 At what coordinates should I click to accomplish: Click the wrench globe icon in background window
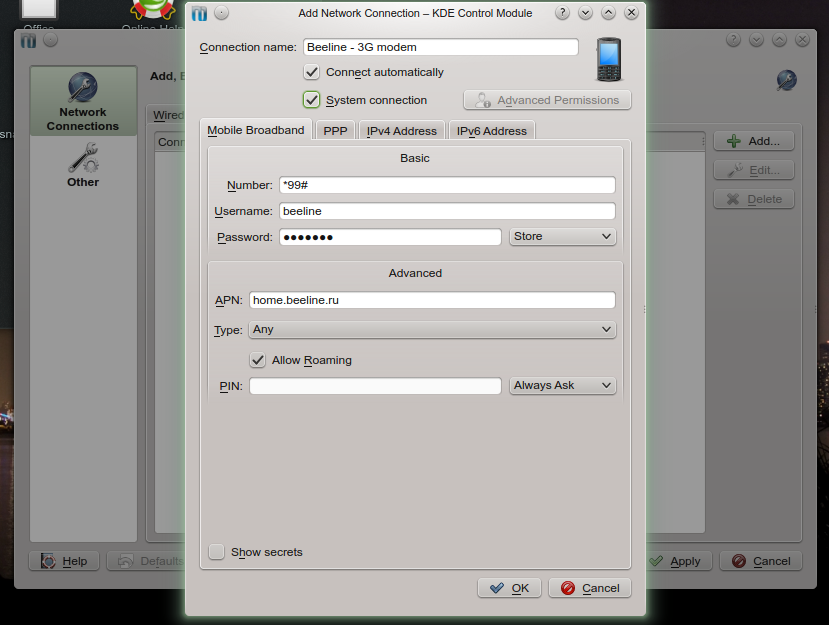(786, 80)
